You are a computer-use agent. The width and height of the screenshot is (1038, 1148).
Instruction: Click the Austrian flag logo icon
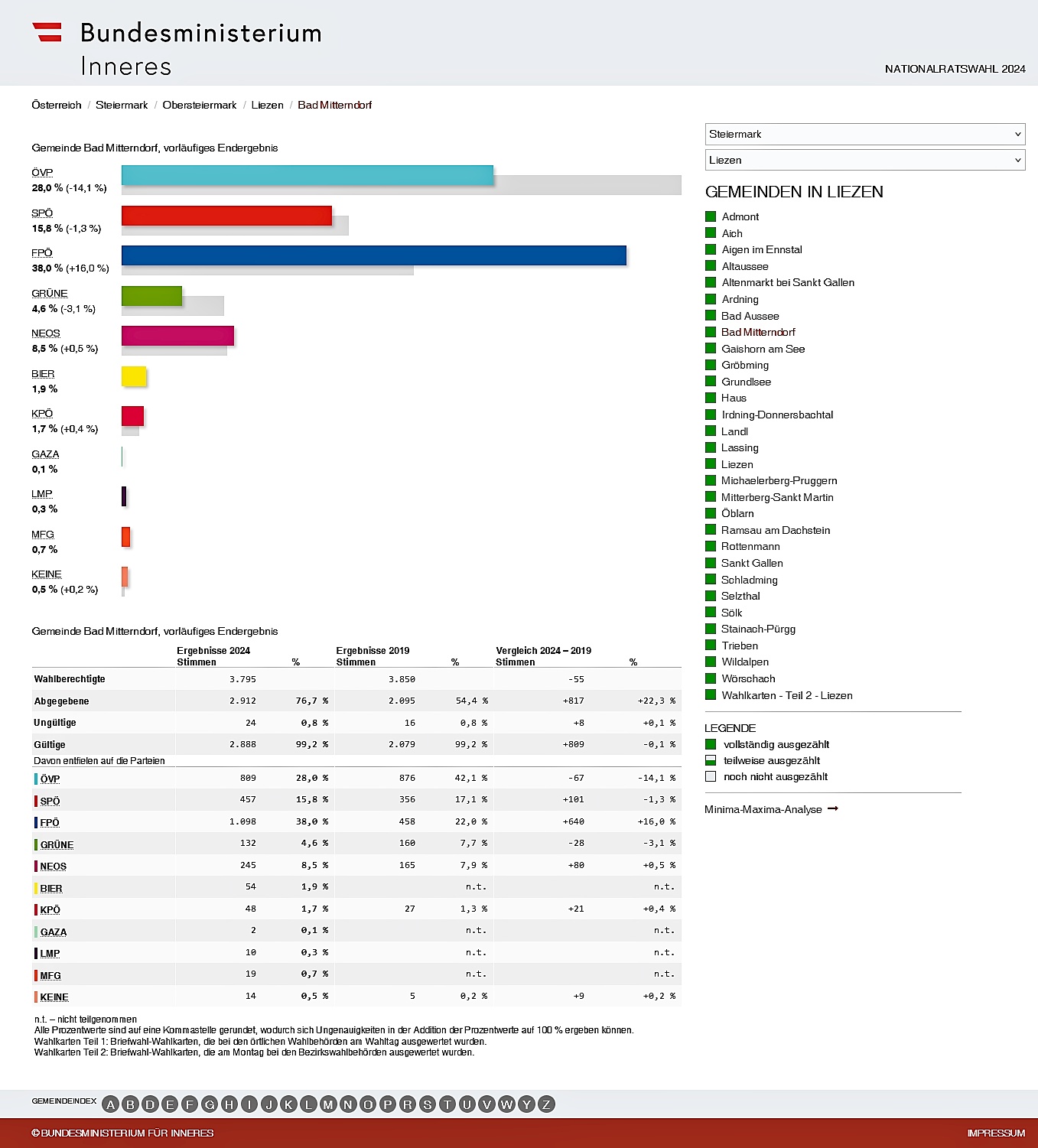tap(47, 32)
